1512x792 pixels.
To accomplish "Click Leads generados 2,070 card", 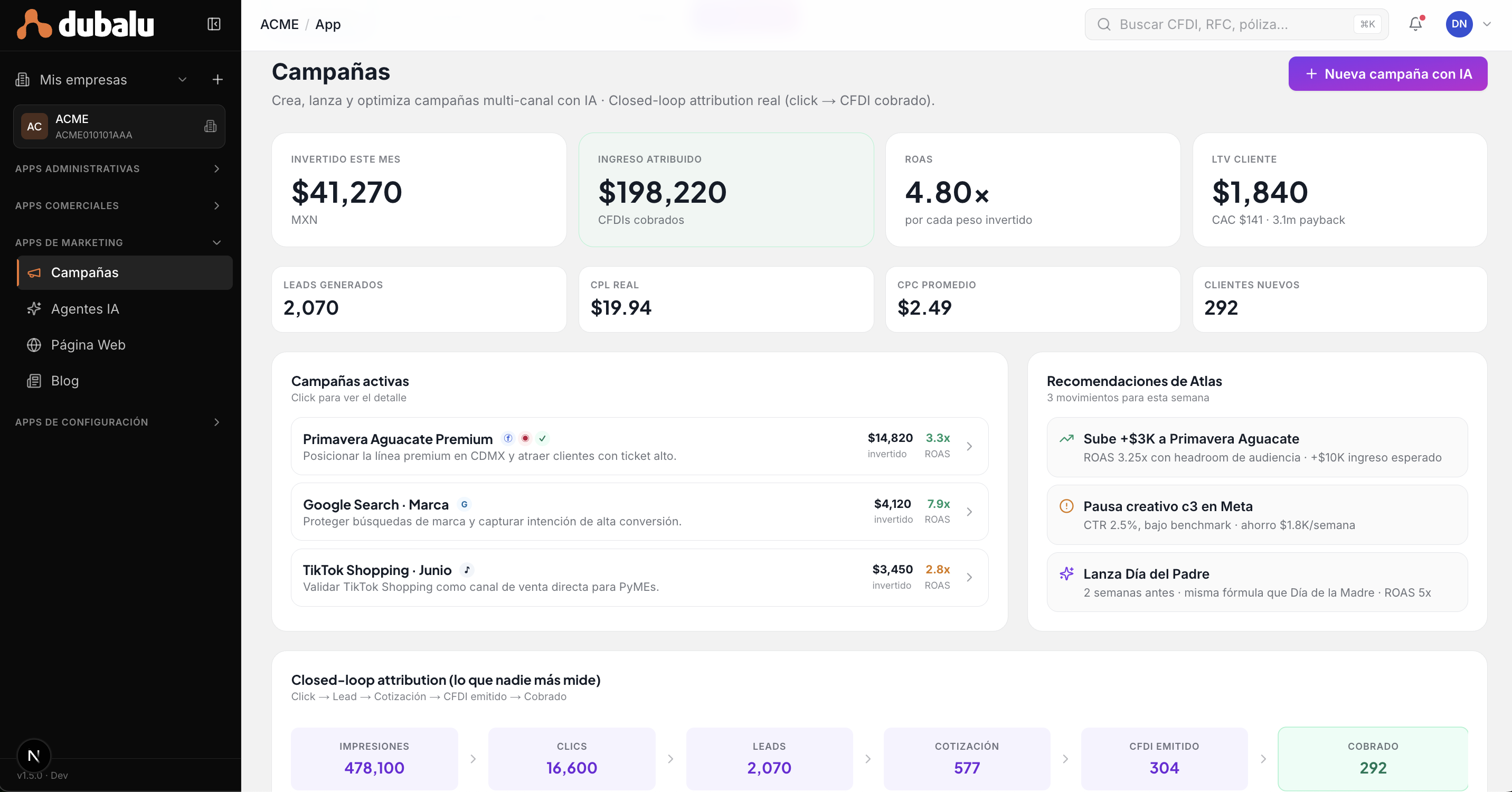I will (x=419, y=299).
